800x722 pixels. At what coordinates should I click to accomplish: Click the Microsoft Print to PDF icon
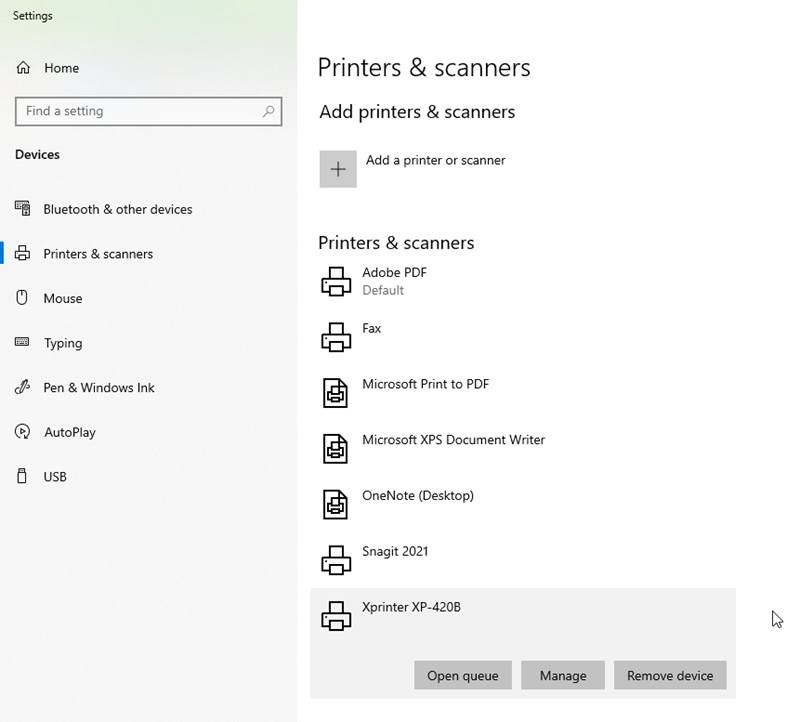[x=336, y=393]
